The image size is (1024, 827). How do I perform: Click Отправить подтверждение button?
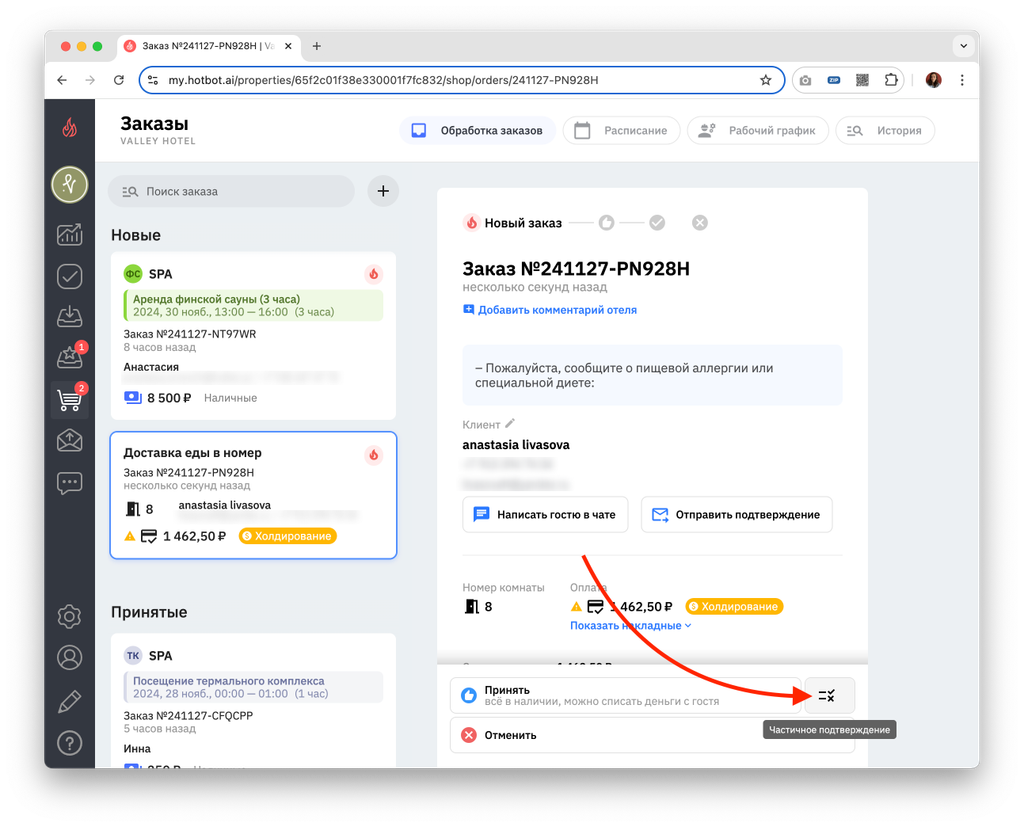pyautogui.click(x=737, y=514)
